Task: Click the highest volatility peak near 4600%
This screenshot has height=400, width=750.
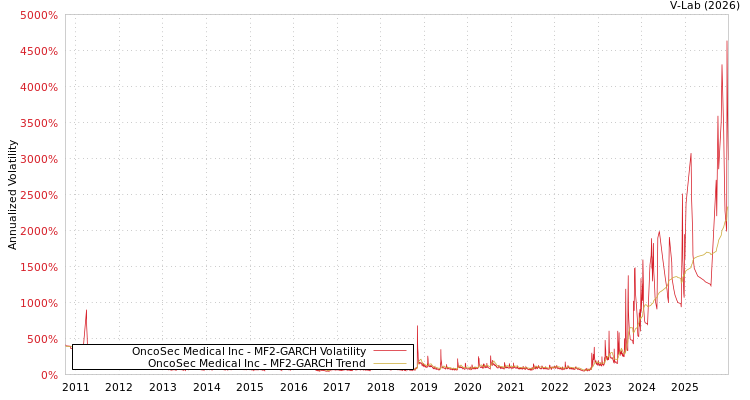Action: pyautogui.click(x=727, y=42)
